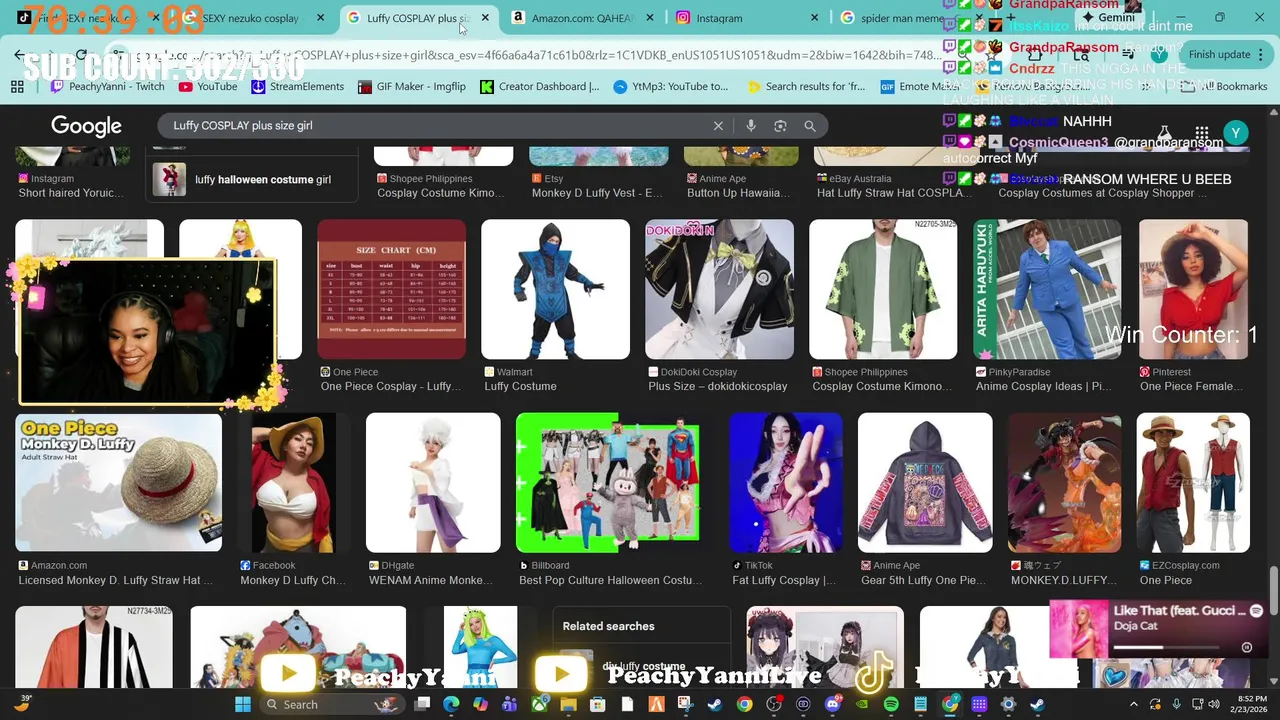Open Google Lens image search
This screenshot has height=720, width=1280.
780,126
